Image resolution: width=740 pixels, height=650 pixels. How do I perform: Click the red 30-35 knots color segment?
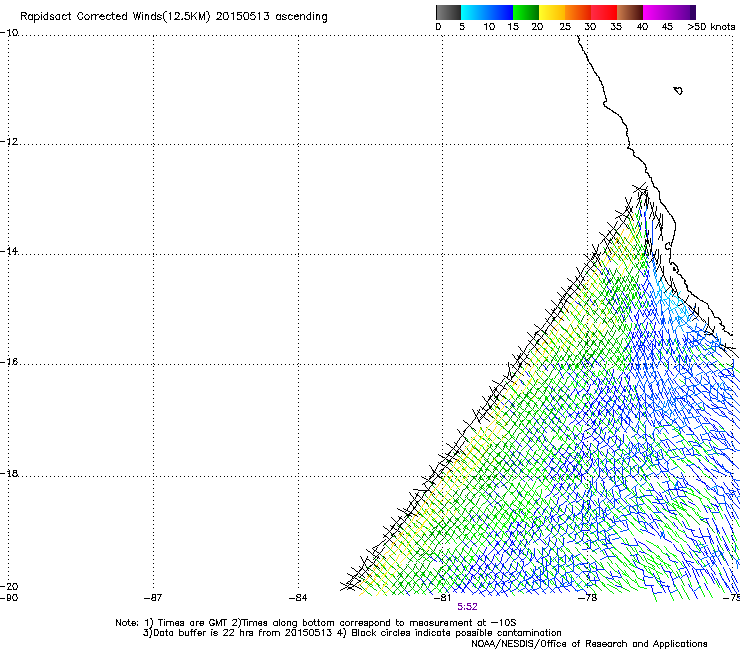point(604,13)
